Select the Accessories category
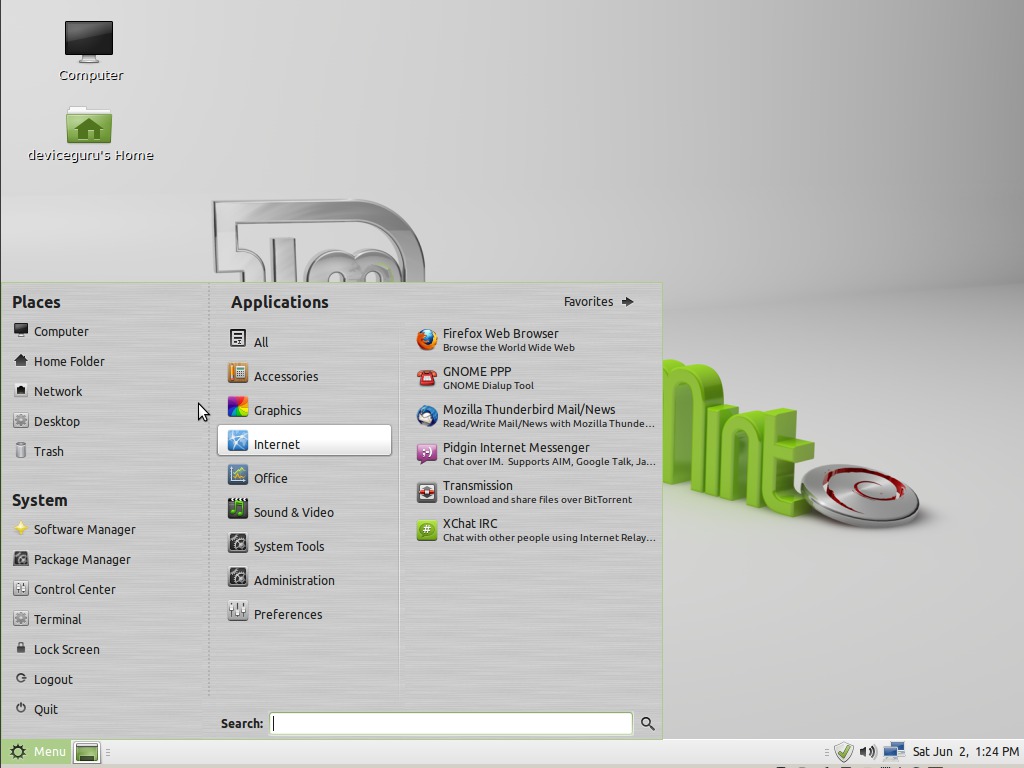 [304, 375]
